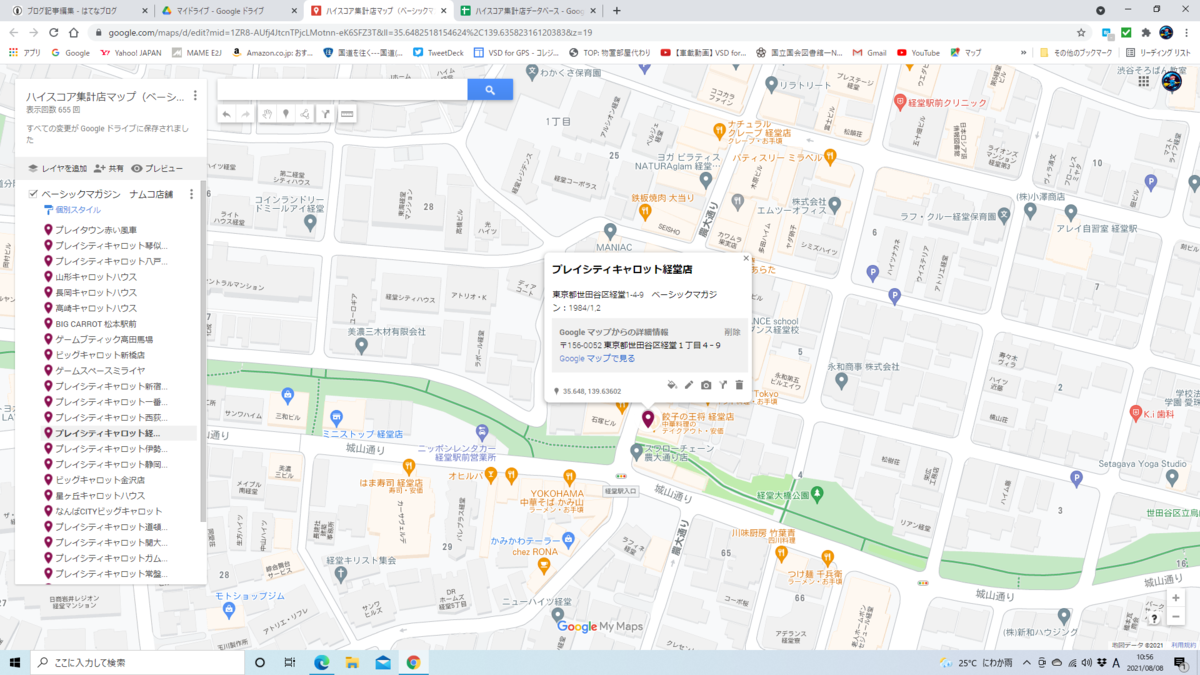The image size is (1200, 675).
Task: Click 削除 in Google Maps details box
Action: (x=733, y=332)
